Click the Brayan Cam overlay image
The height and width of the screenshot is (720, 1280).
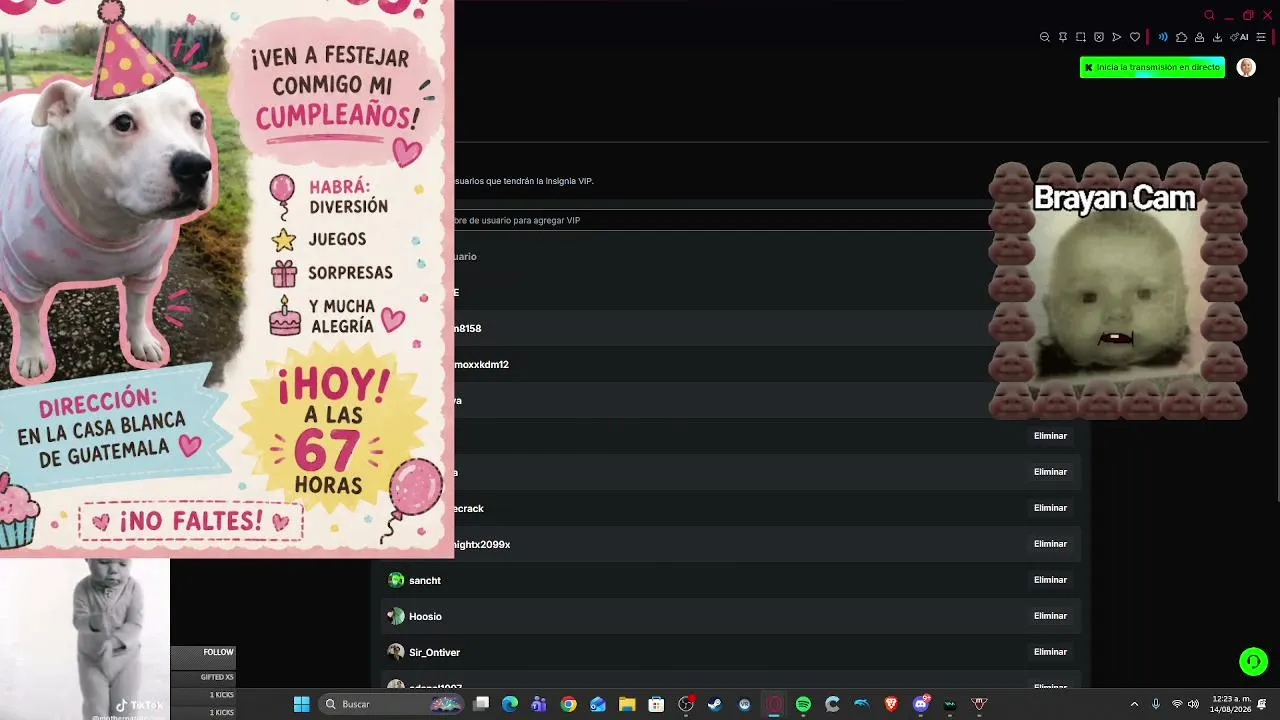pyautogui.click(x=1117, y=290)
